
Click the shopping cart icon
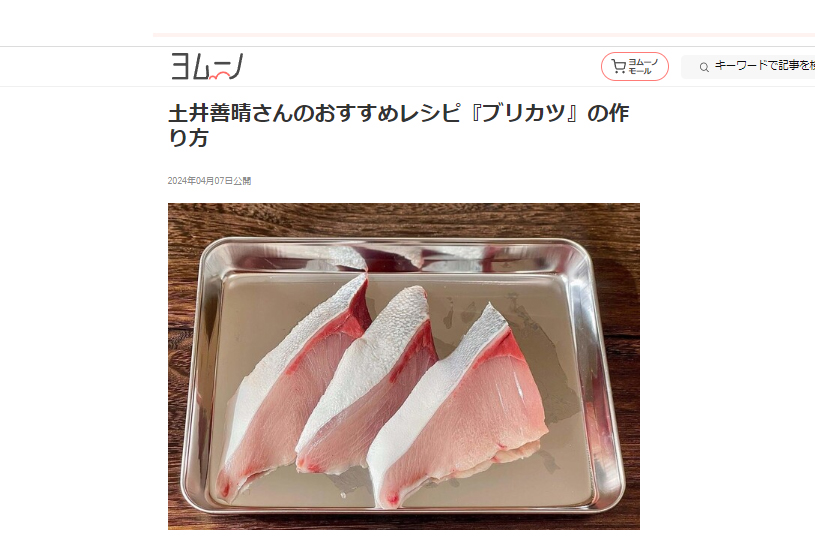click(618, 67)
